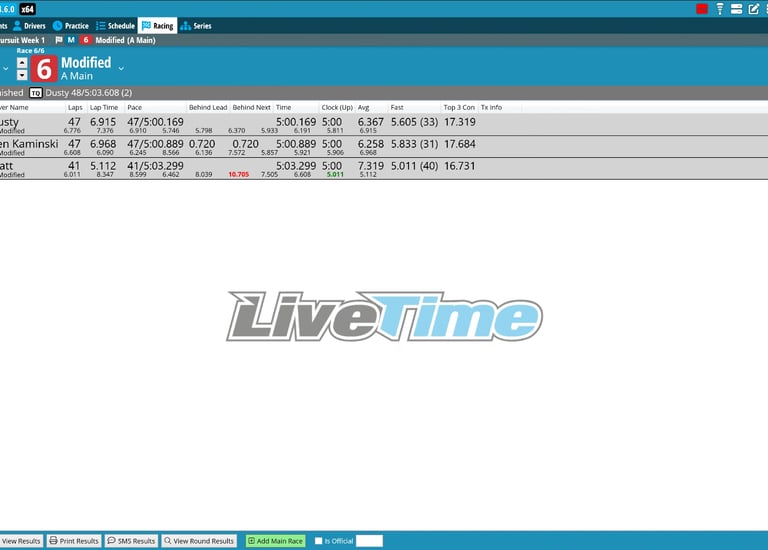Click Top 3 Con value 16.731
Screen dimensions: 768x550
pyautogui.click(x=459, y=166)
